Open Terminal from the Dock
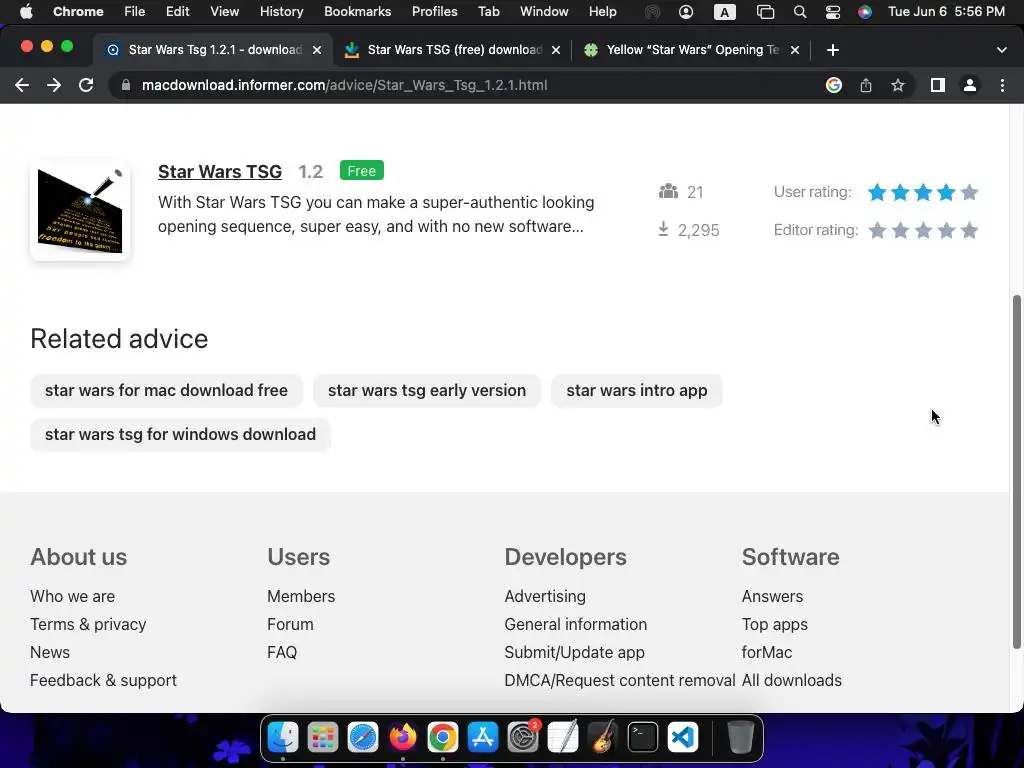This screenshot has height=768, width=1024. (x=643, y=737)
